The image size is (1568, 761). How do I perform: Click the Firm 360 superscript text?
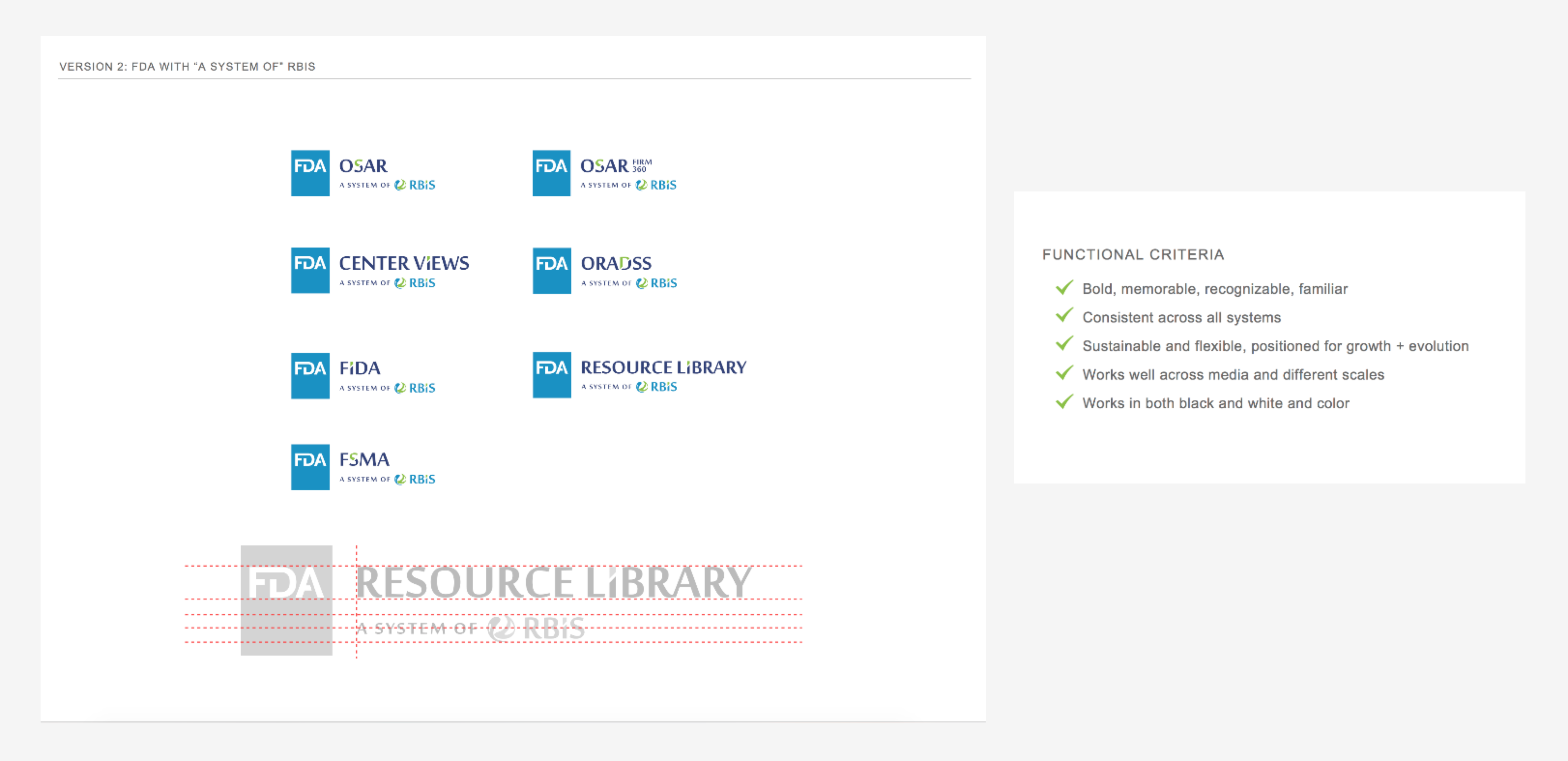[641, 166]
